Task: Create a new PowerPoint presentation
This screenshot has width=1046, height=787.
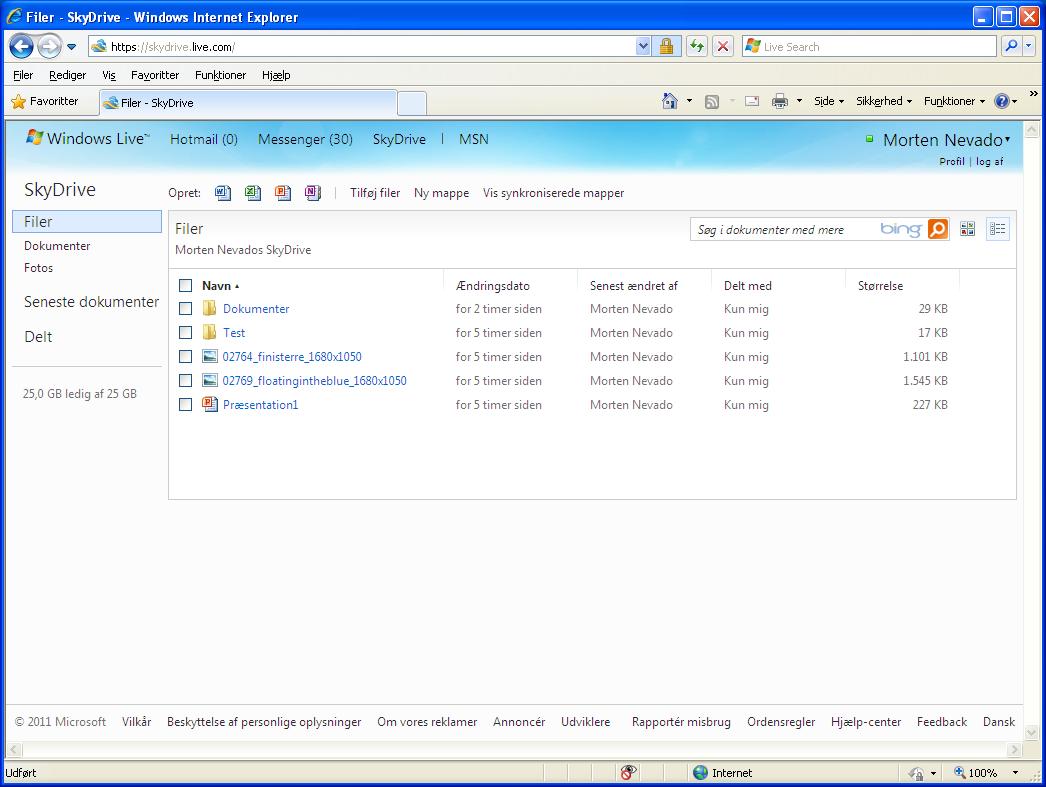Action: tap(283, 193)
